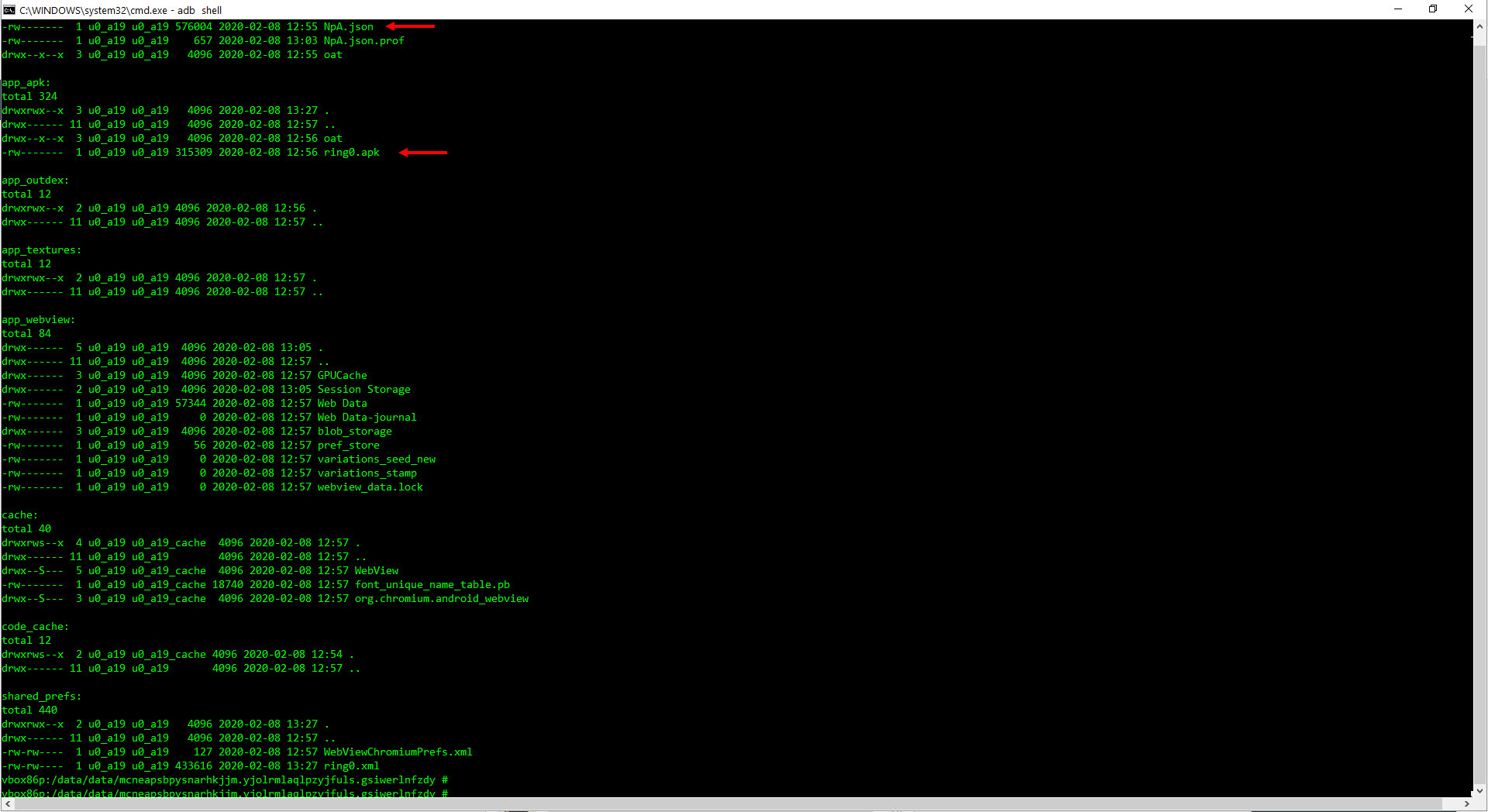Click the cmd.exe icon in the title bar
The height and width of the screenshot is (812, 1488).
(9, 9)
